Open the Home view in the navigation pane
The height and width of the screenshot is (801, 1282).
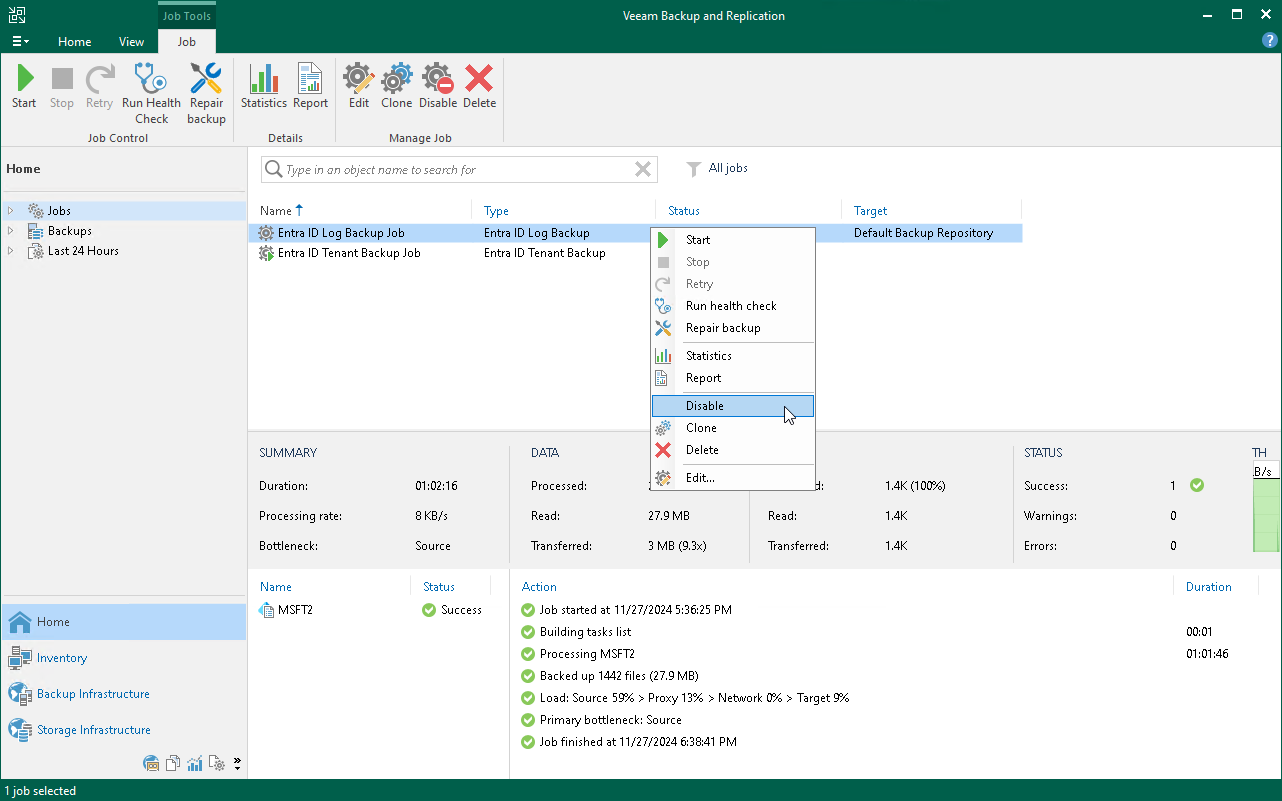[124, 622]
